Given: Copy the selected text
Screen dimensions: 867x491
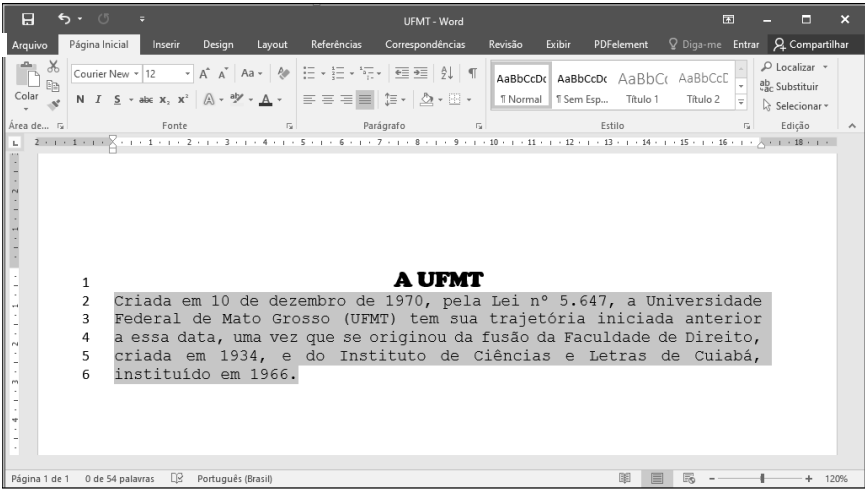Looking at the screenshot, I should (x=53, y=86).
